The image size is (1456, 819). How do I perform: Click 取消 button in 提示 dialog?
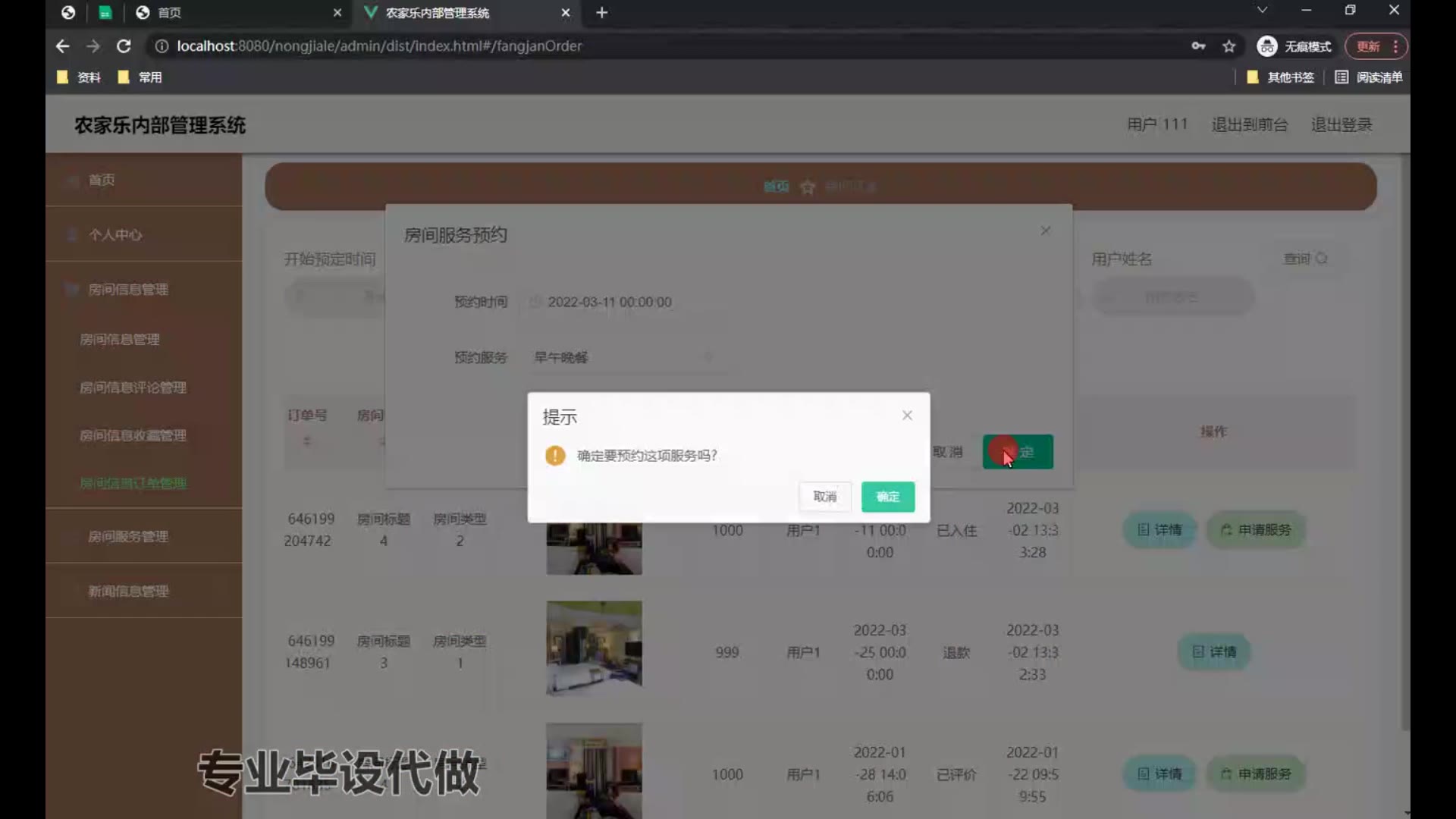coord(824,497)
